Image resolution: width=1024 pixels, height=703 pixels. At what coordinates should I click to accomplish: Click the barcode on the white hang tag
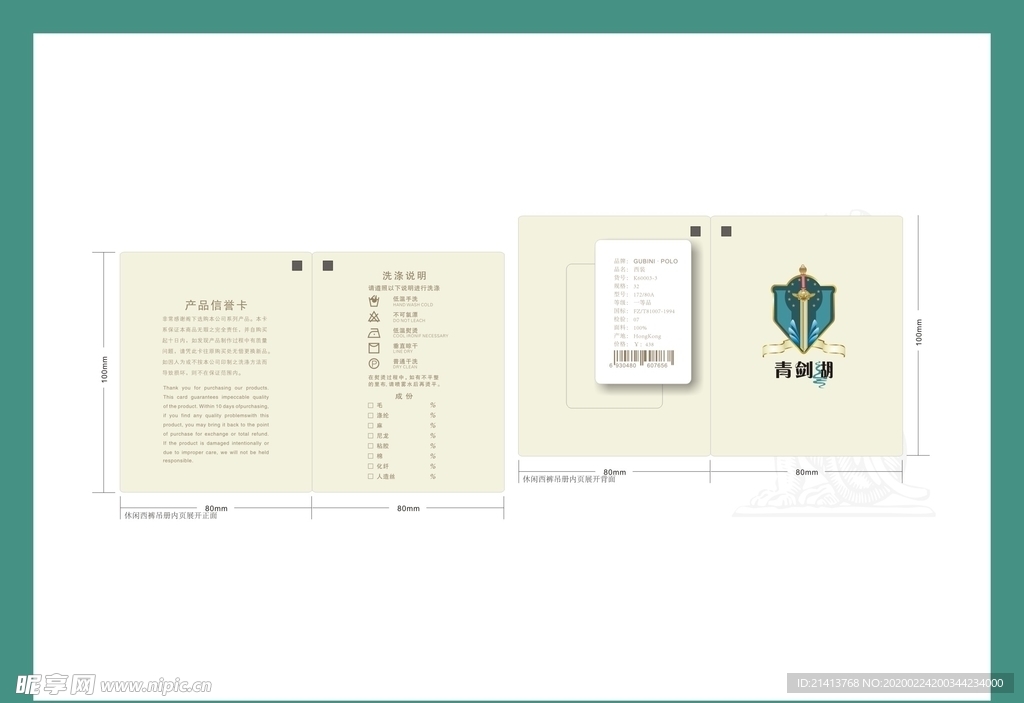point(643,357)
